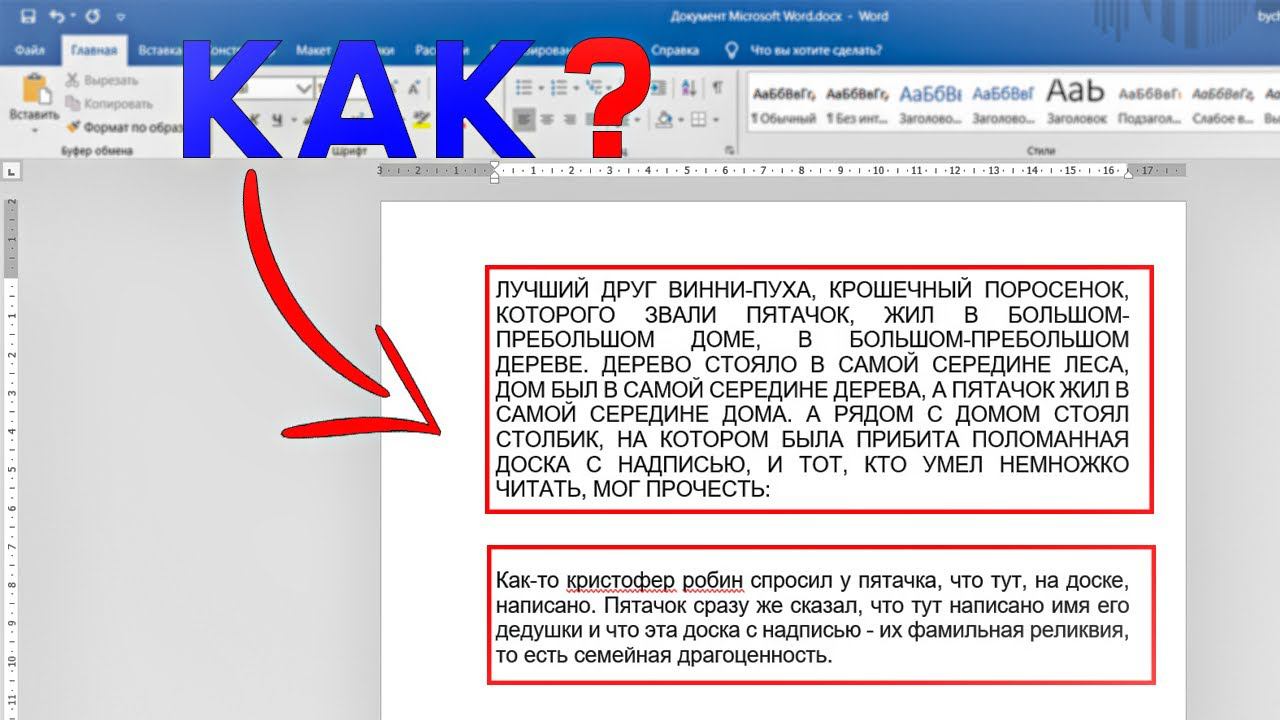
Task: Switch to the Вставка tab
Action: click(x=160, y=50)
